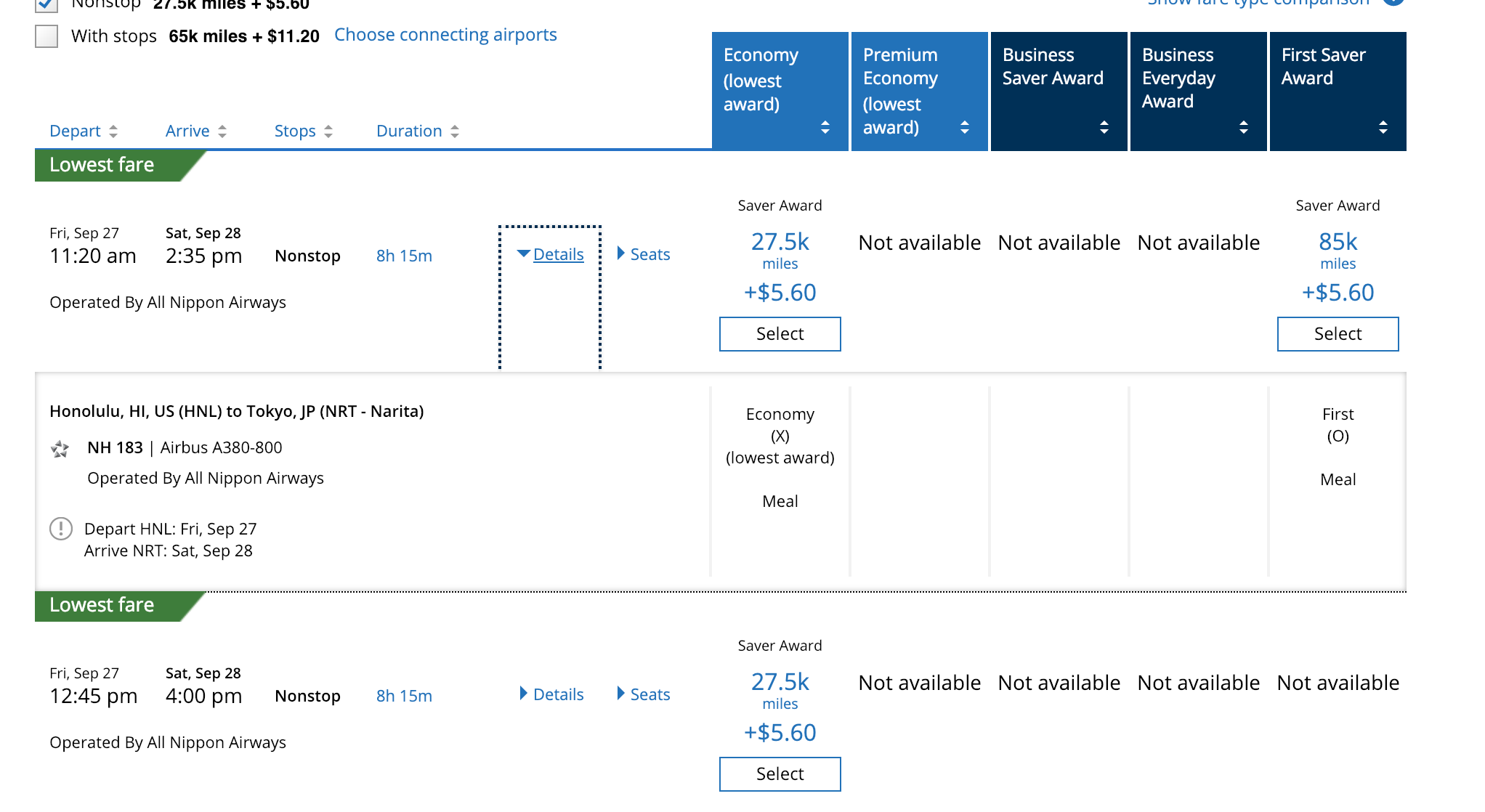The width and height of the screenshot is (1485, 812).
Task: Sort flights by Duration column
Action: [418, 131]
